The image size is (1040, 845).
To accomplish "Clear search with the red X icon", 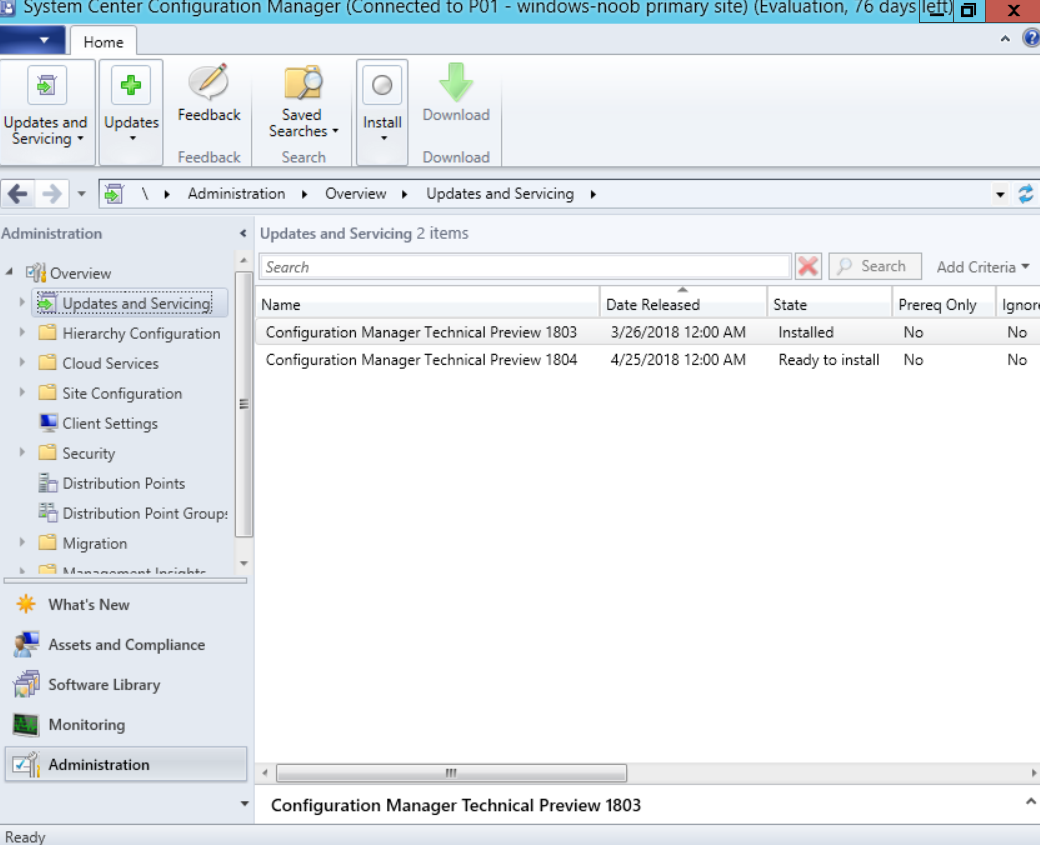I will click(808, 267).
